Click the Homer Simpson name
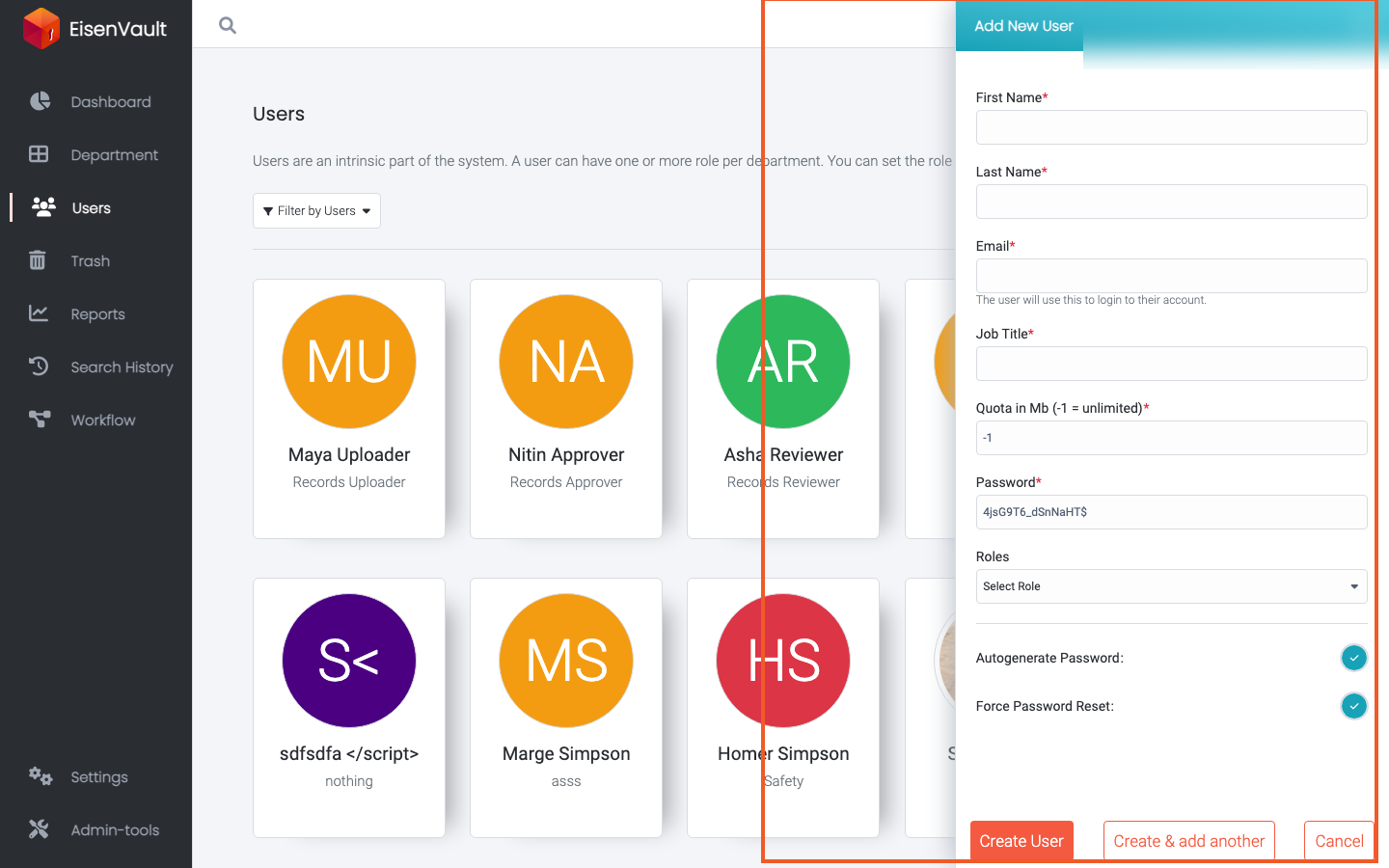This screenshot has width=1389, height=868. pyautogui.click(x=783, y=754)
